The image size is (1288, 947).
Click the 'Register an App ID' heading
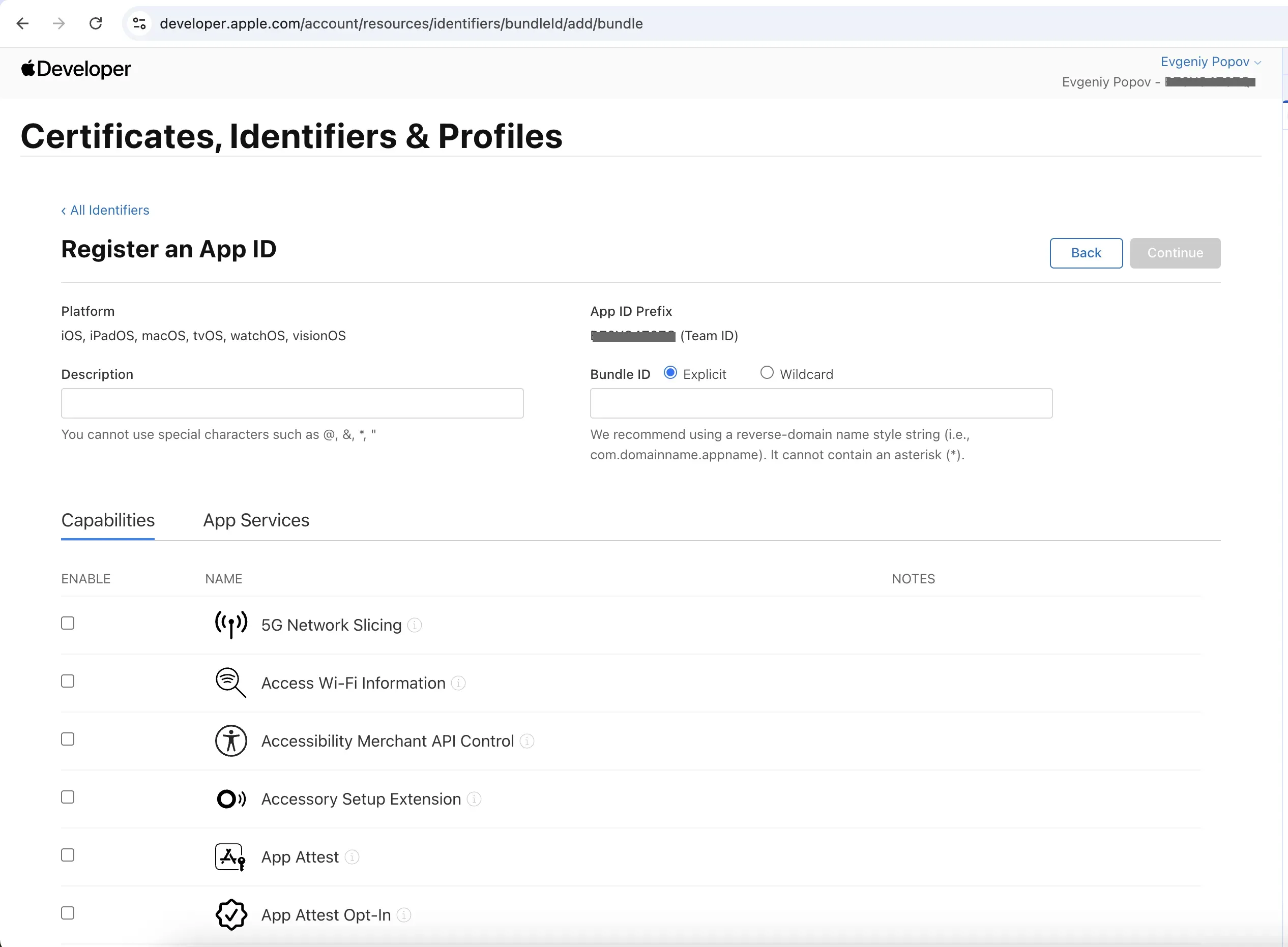[168, 249]
